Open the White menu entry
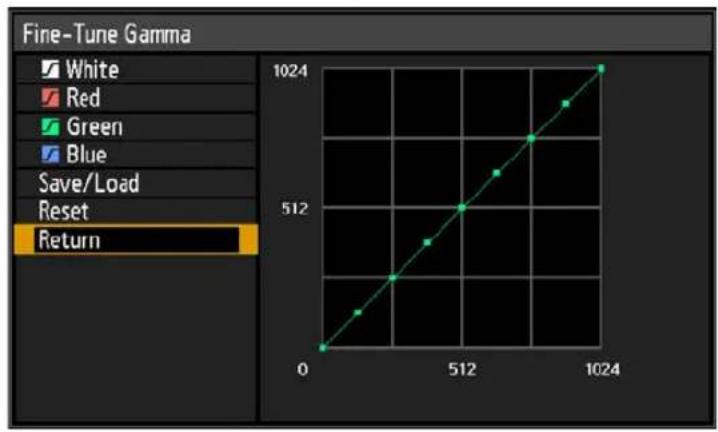Viewport: 718px width, 432px height. coord(136,70)
